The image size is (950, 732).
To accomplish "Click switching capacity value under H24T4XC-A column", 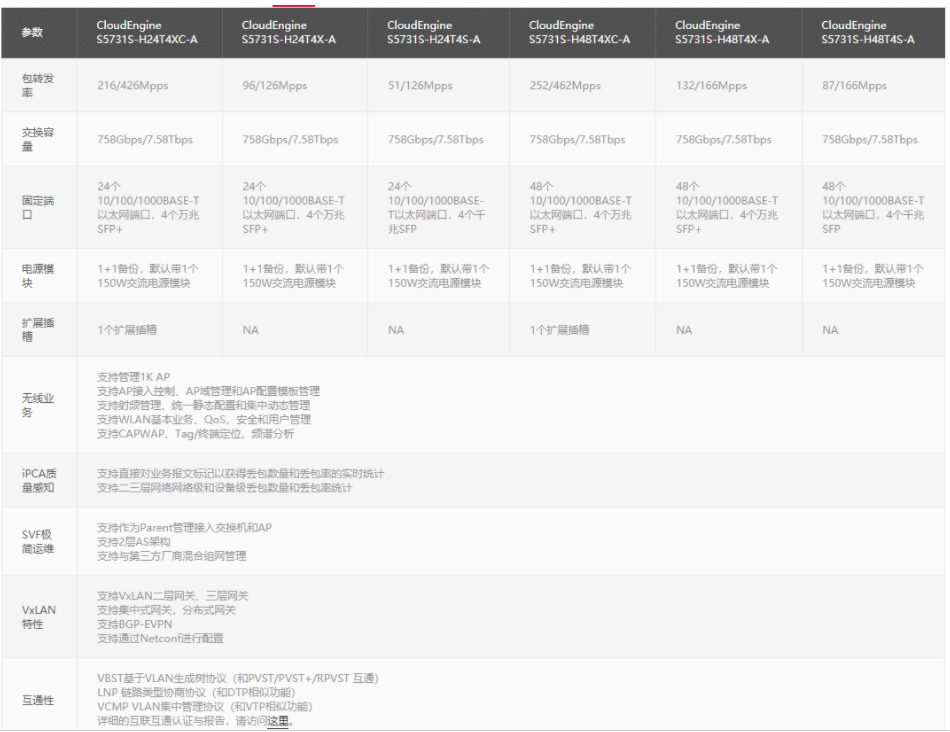I will (x=145, y=139).
